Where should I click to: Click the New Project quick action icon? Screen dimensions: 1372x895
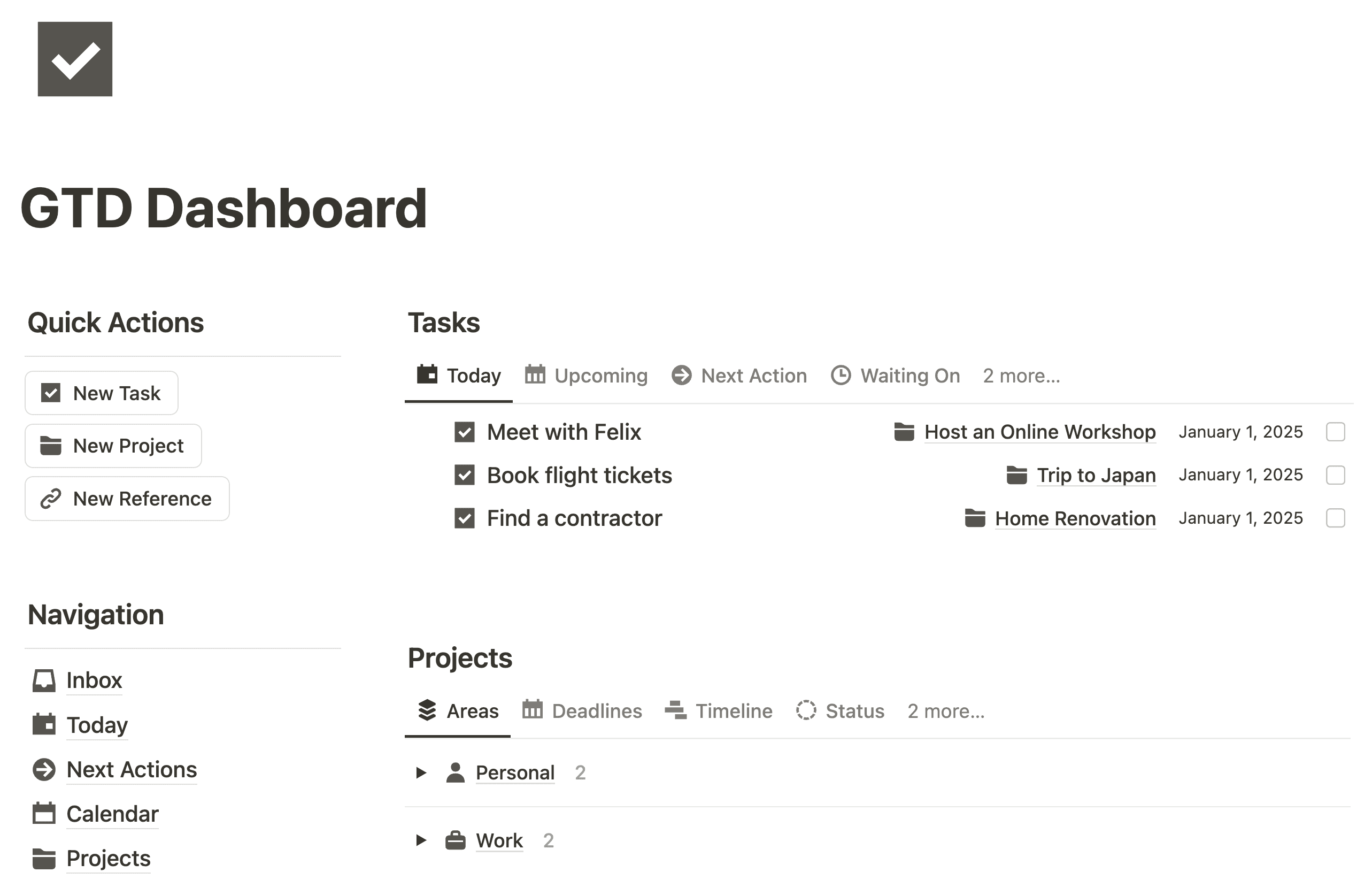point(51,445)
